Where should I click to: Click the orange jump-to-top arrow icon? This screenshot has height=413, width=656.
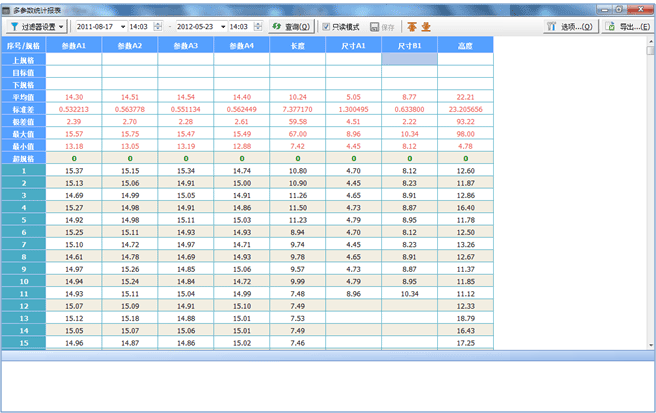[412, 26]
